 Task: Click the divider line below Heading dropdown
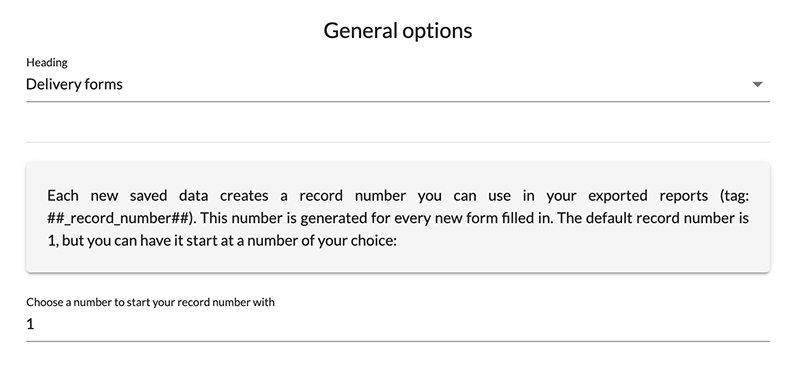pos(397,142)
